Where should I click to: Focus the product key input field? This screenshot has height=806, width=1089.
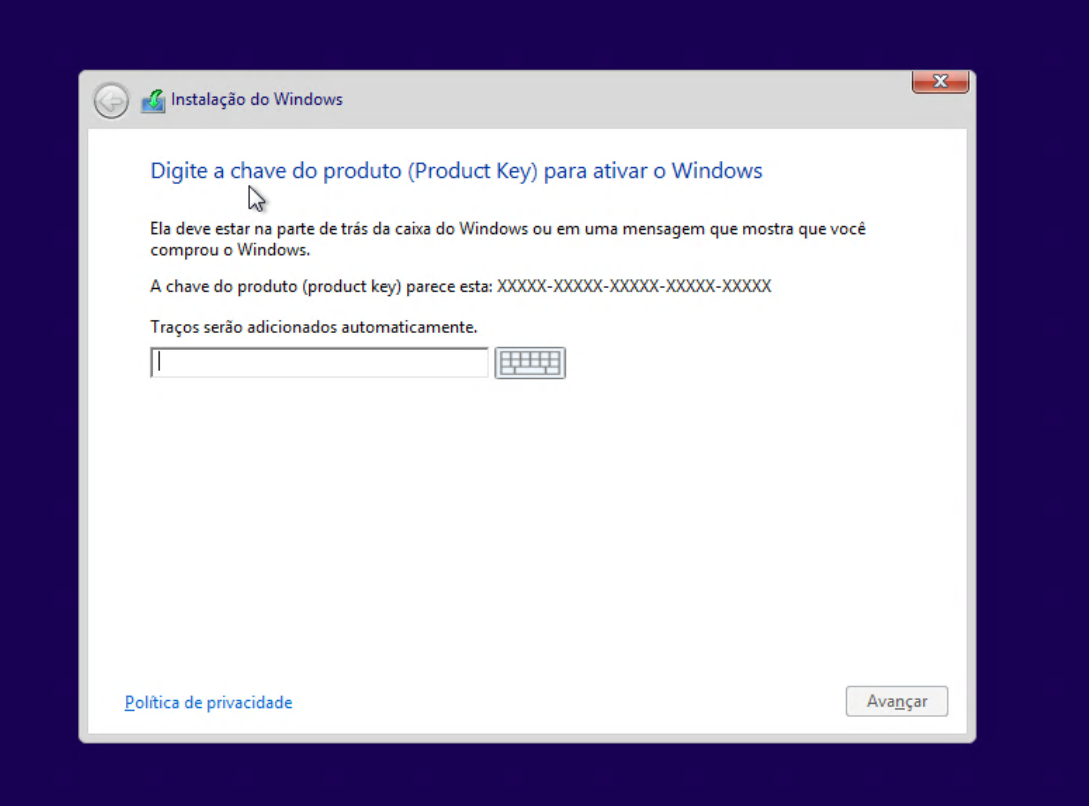(319, 362)
